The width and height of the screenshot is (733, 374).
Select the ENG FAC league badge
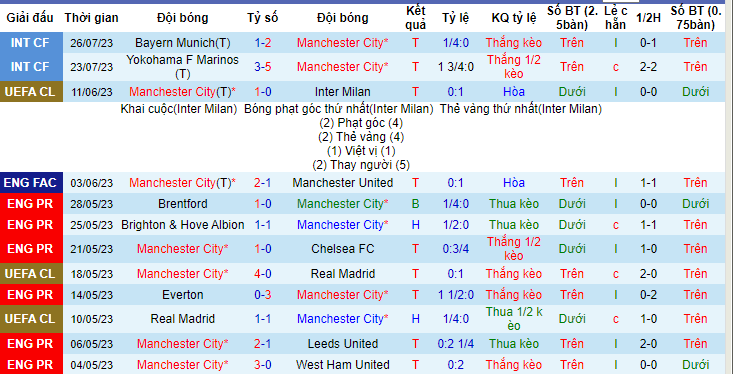pos(31,183)
